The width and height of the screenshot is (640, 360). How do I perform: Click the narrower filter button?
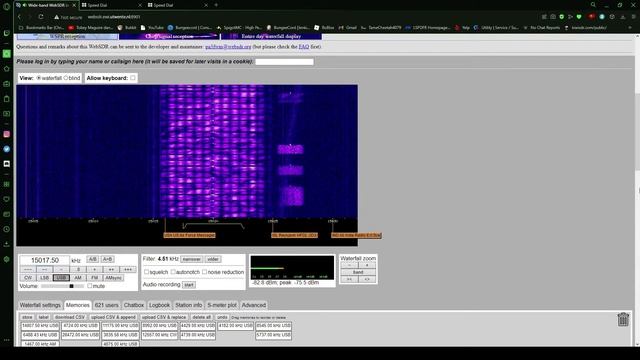[x=191, y=259]
